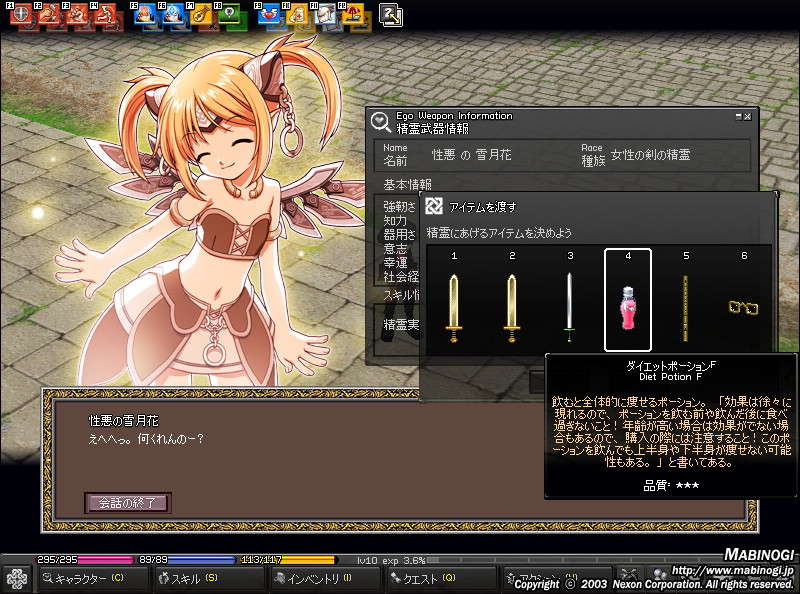Click the lv10 exp 3.6% experience readout
This screenshot has width=800, height=594.
coord(391,560)
